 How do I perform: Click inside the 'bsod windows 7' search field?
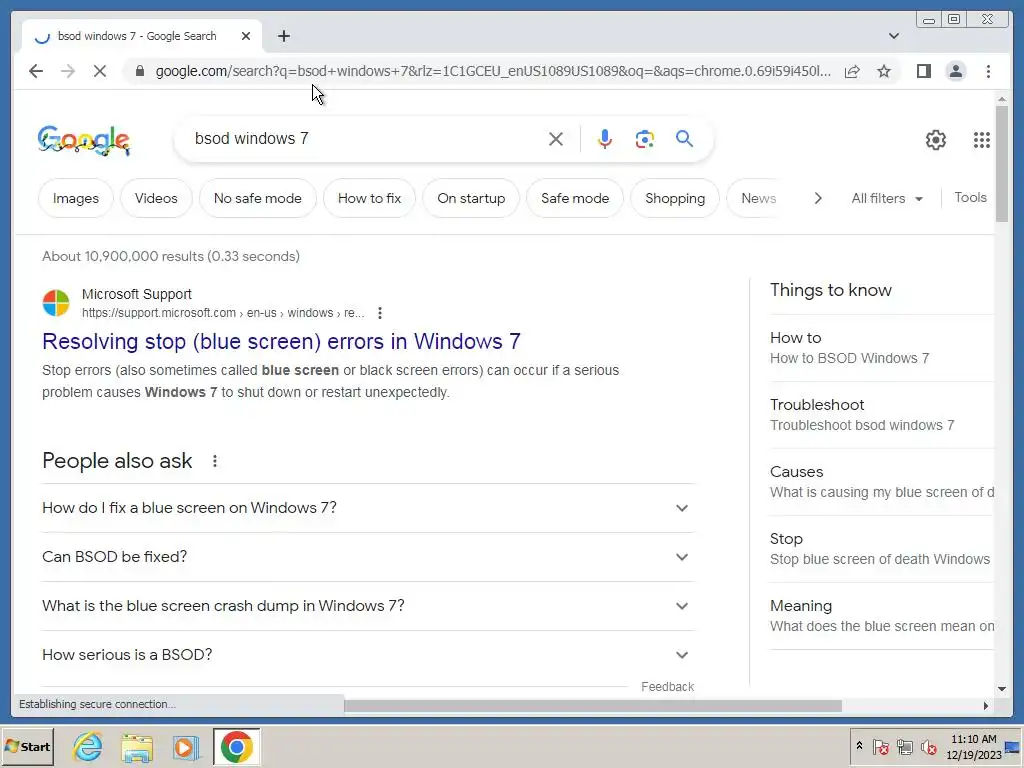tap(366, 138)
